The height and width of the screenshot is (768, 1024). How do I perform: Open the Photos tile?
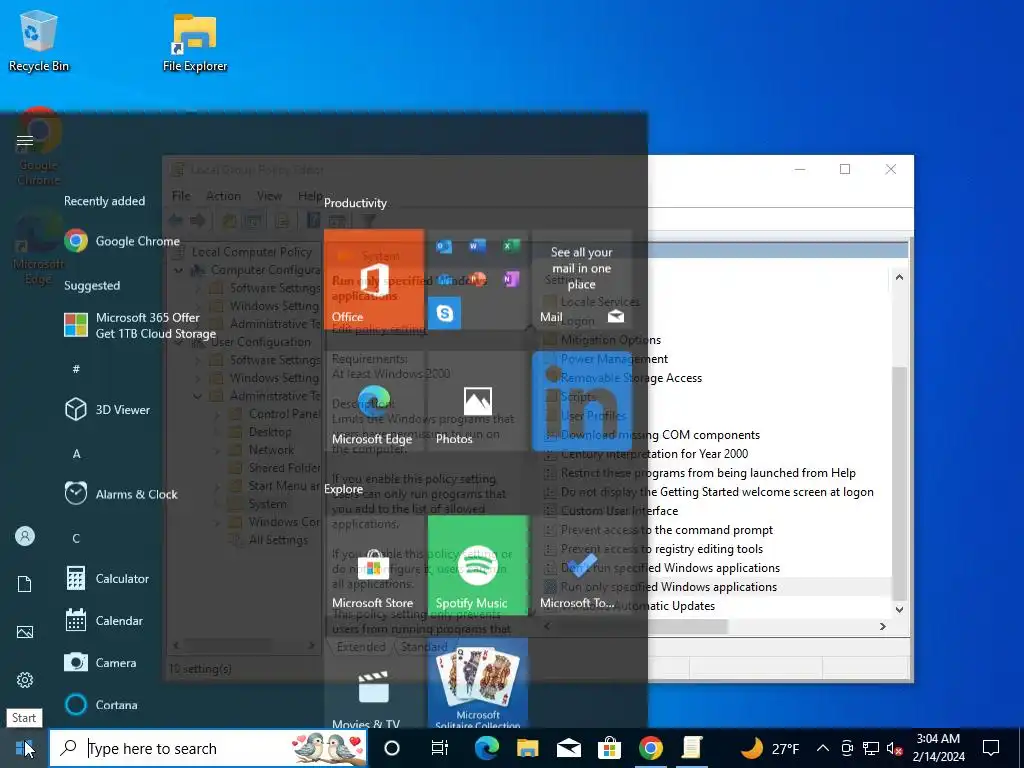coord(477,401)
